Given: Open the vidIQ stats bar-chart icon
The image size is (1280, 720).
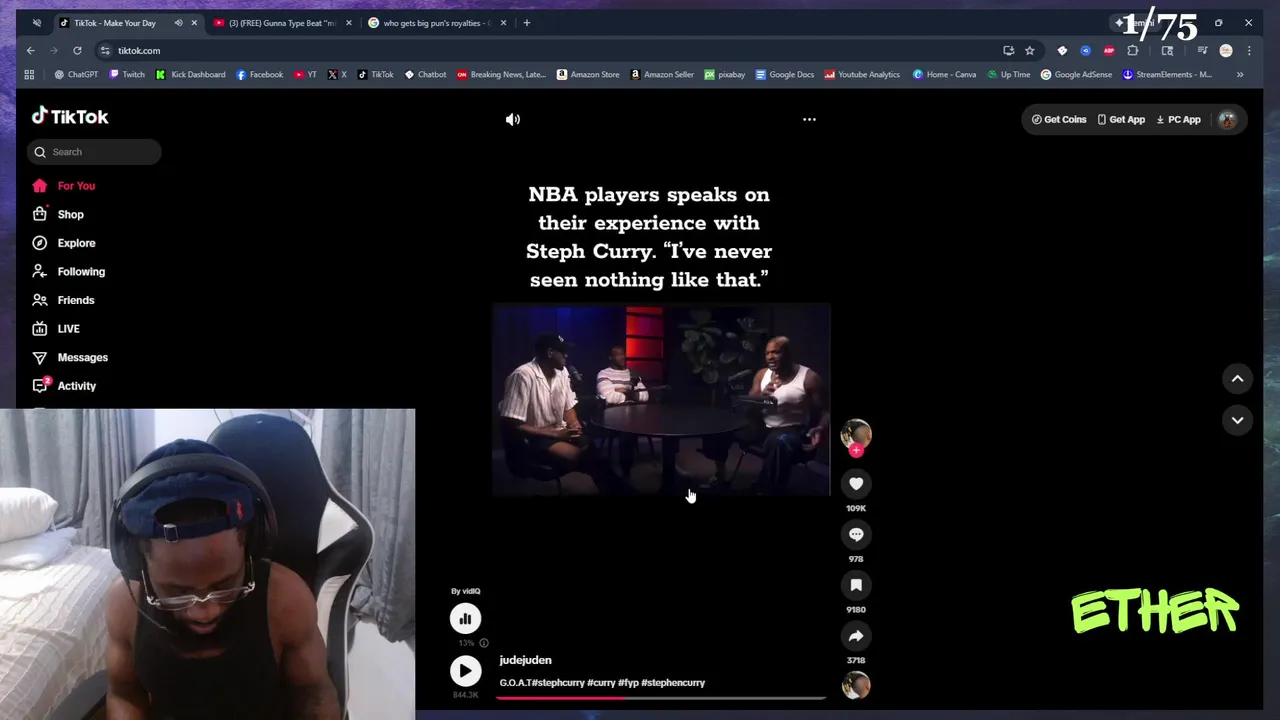Looking at the screenshot, I should click(x=465, y=619).
